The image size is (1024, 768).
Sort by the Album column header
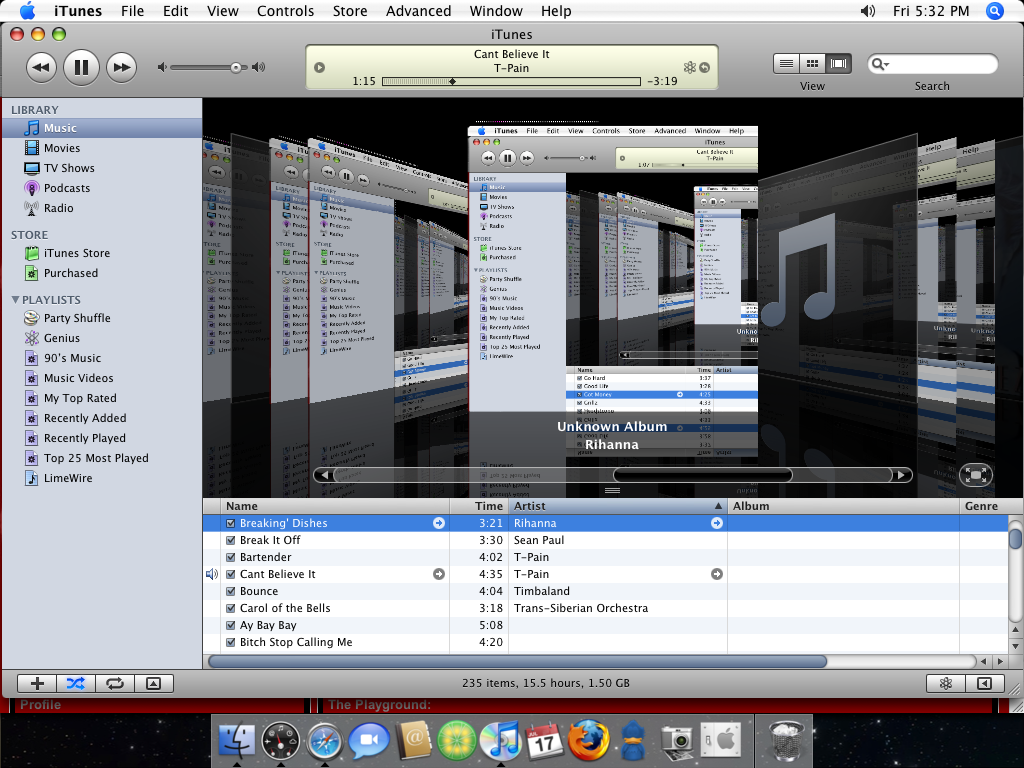pyautogui.click(x=843, y=506)
